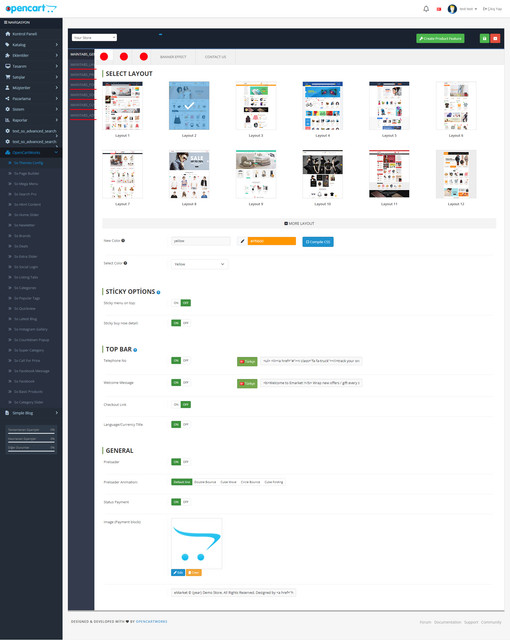Toggle the Welcome Message switch
Viewport: 510px width, 640px height.
(x=181, y=382)
